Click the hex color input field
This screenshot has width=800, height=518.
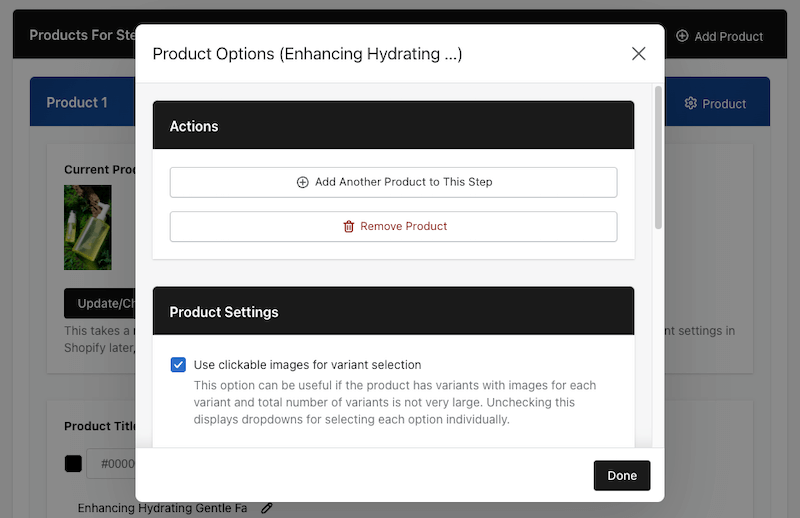[x=111, y=463]
